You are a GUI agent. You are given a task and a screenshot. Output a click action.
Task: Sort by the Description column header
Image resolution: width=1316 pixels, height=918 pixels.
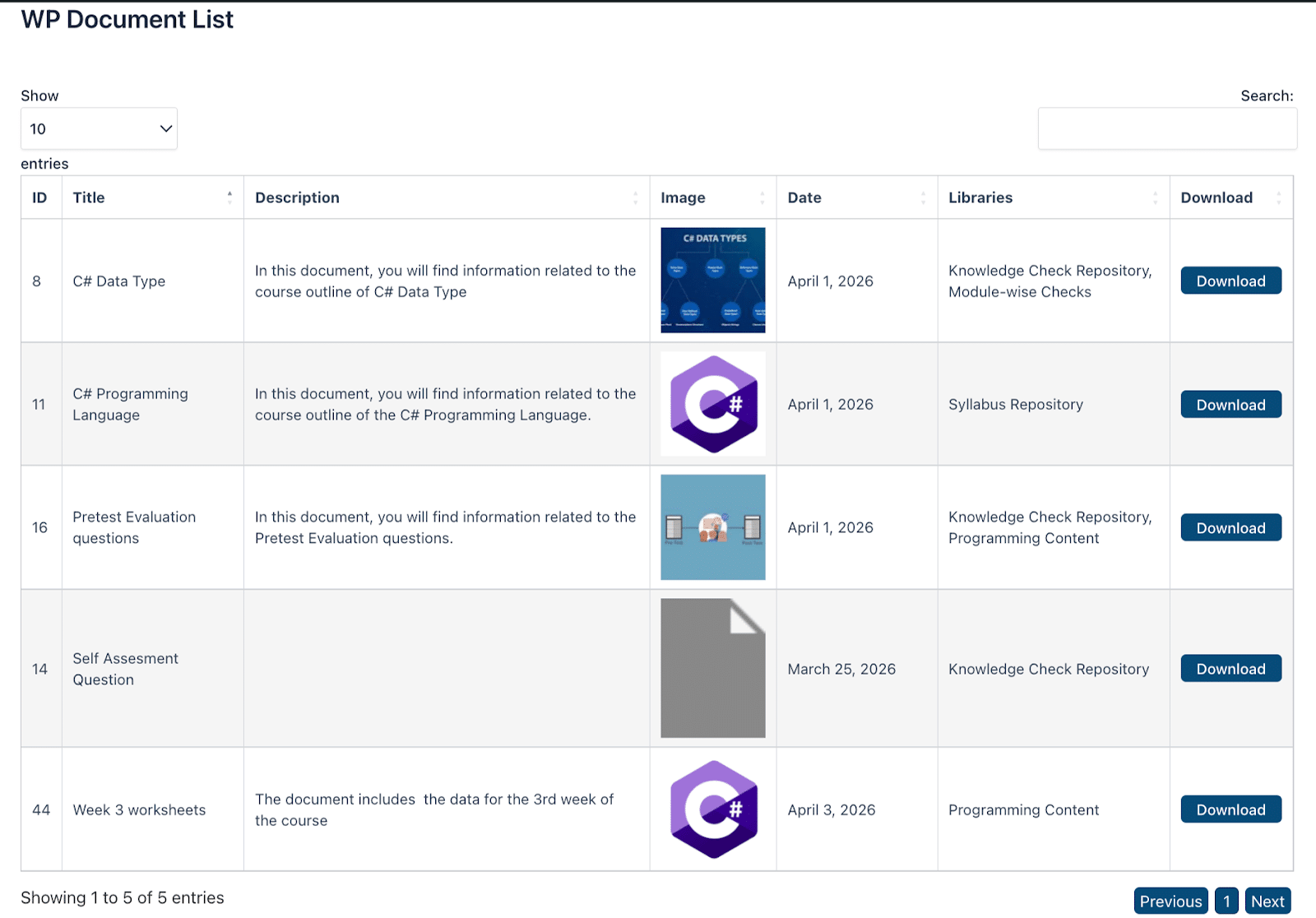pyautogui.click(x=447, y=197)
